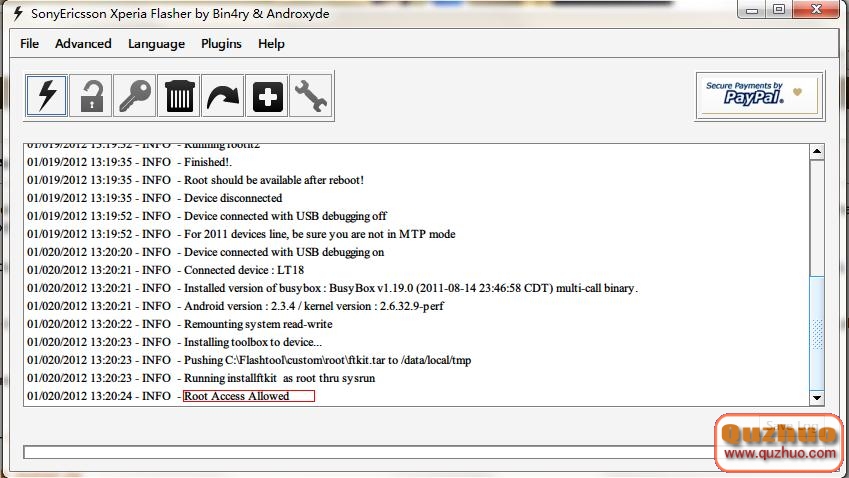Image resolution: width=849 pixels, height=478 pixels.
Task: Click the BusyBox version log line
Action: (332, 288)
